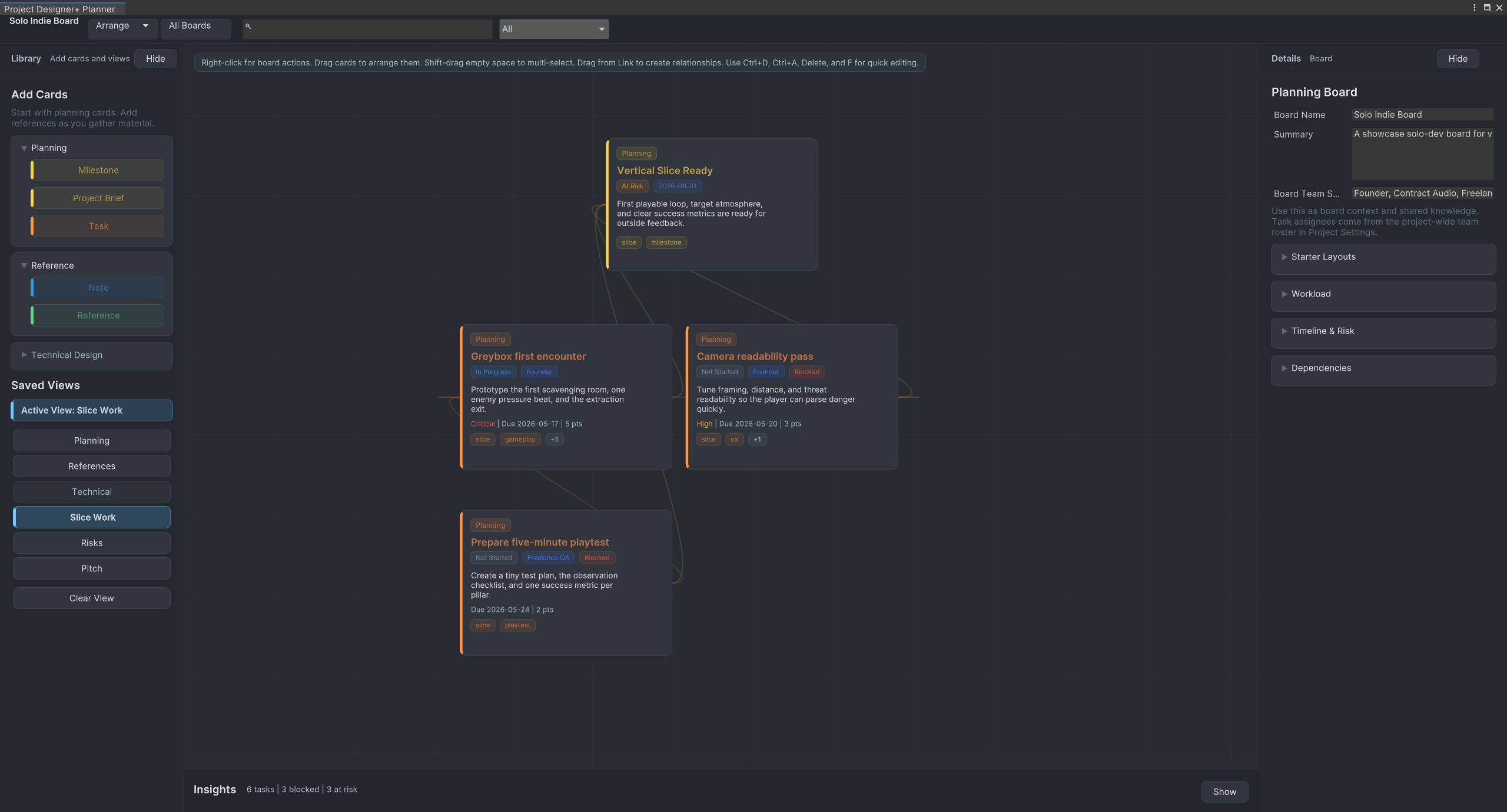Click the At Risk status badge

pos(632,186)
